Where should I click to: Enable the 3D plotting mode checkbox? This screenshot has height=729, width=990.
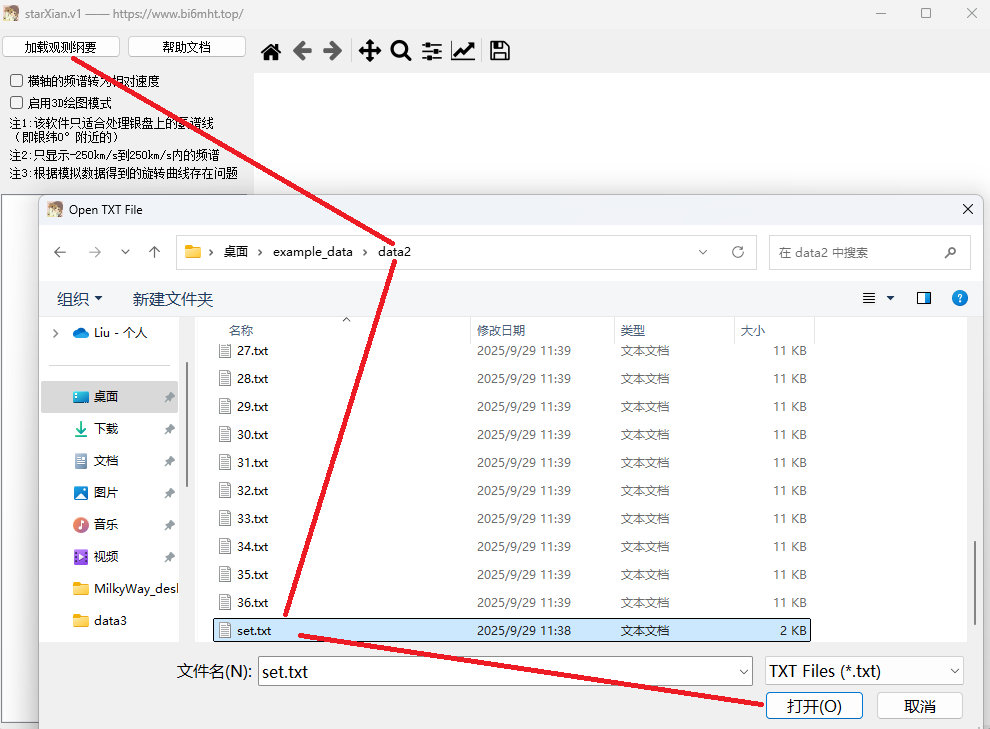tap(17, 102)
